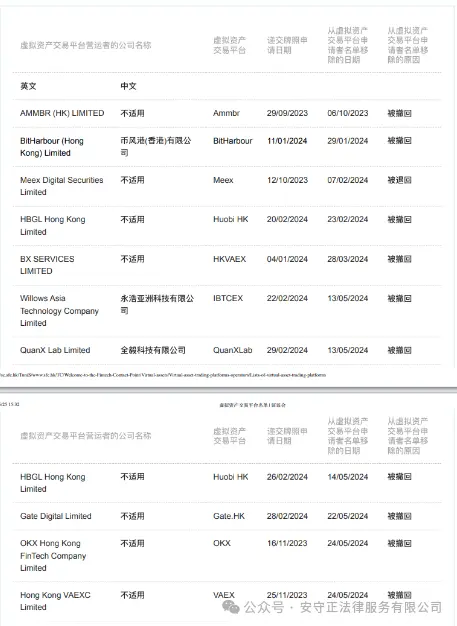Select QuanX Lab Limited company name
The width and height of the screenshot is (457, 626).
click(55, 350)
